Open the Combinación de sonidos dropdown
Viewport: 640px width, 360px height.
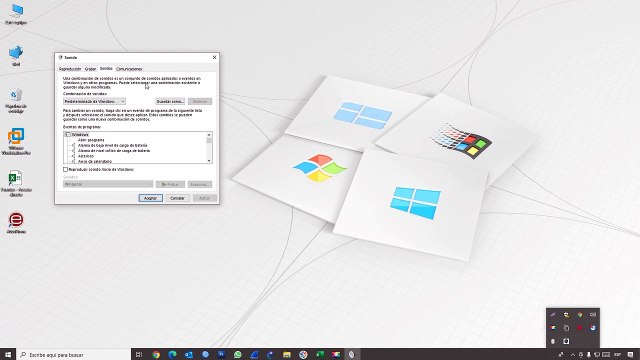tap(94, 101)
